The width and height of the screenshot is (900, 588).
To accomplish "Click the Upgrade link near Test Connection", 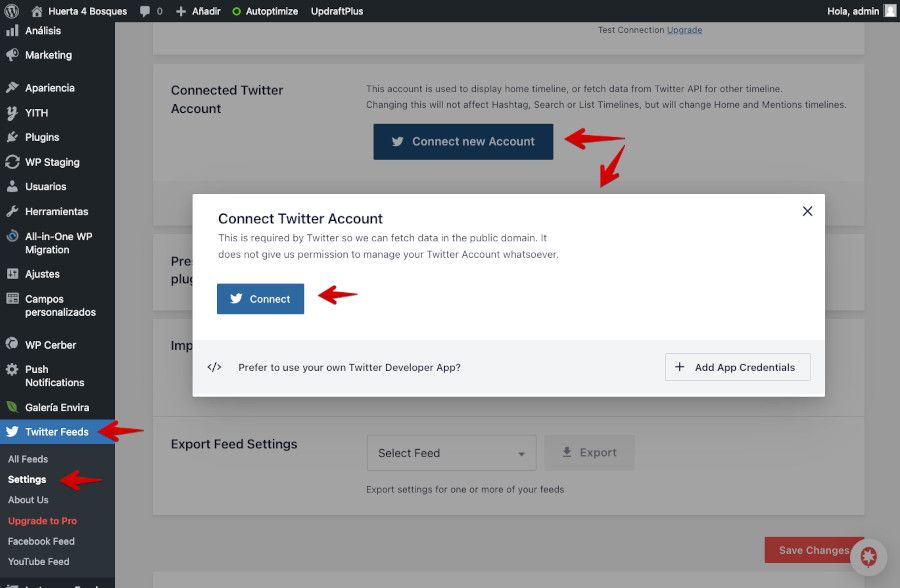I will click(x=684, y=30).
